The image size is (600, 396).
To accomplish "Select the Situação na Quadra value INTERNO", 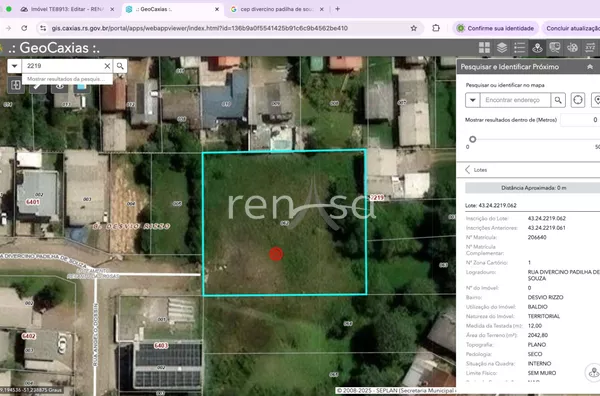I will click(539, 363).
